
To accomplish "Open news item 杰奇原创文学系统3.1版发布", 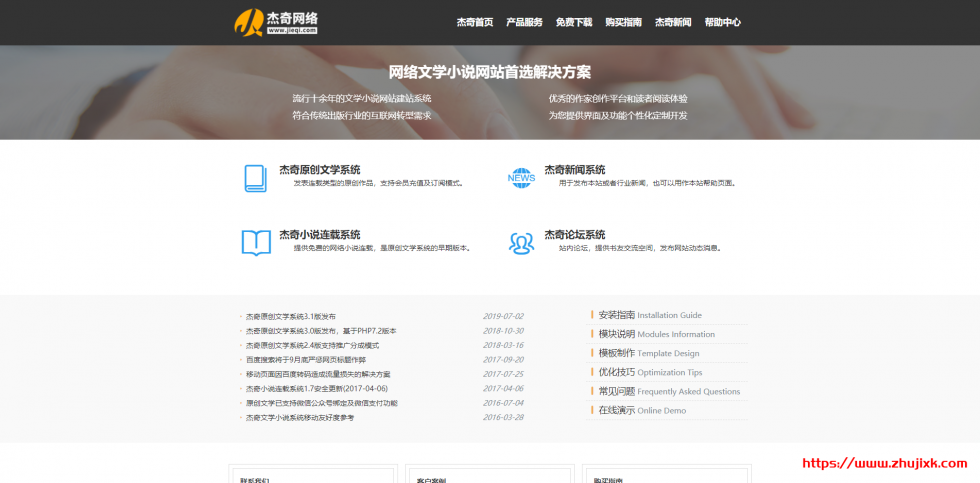I will [x=290, y=317].
